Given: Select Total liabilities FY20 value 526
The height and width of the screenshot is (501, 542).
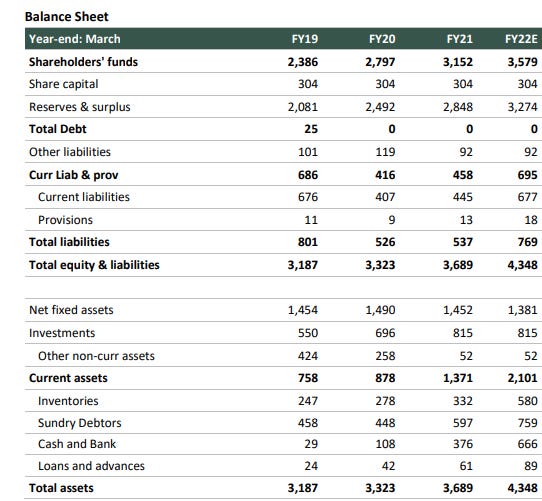Looking at the screenshot, I should coord(385,242).
